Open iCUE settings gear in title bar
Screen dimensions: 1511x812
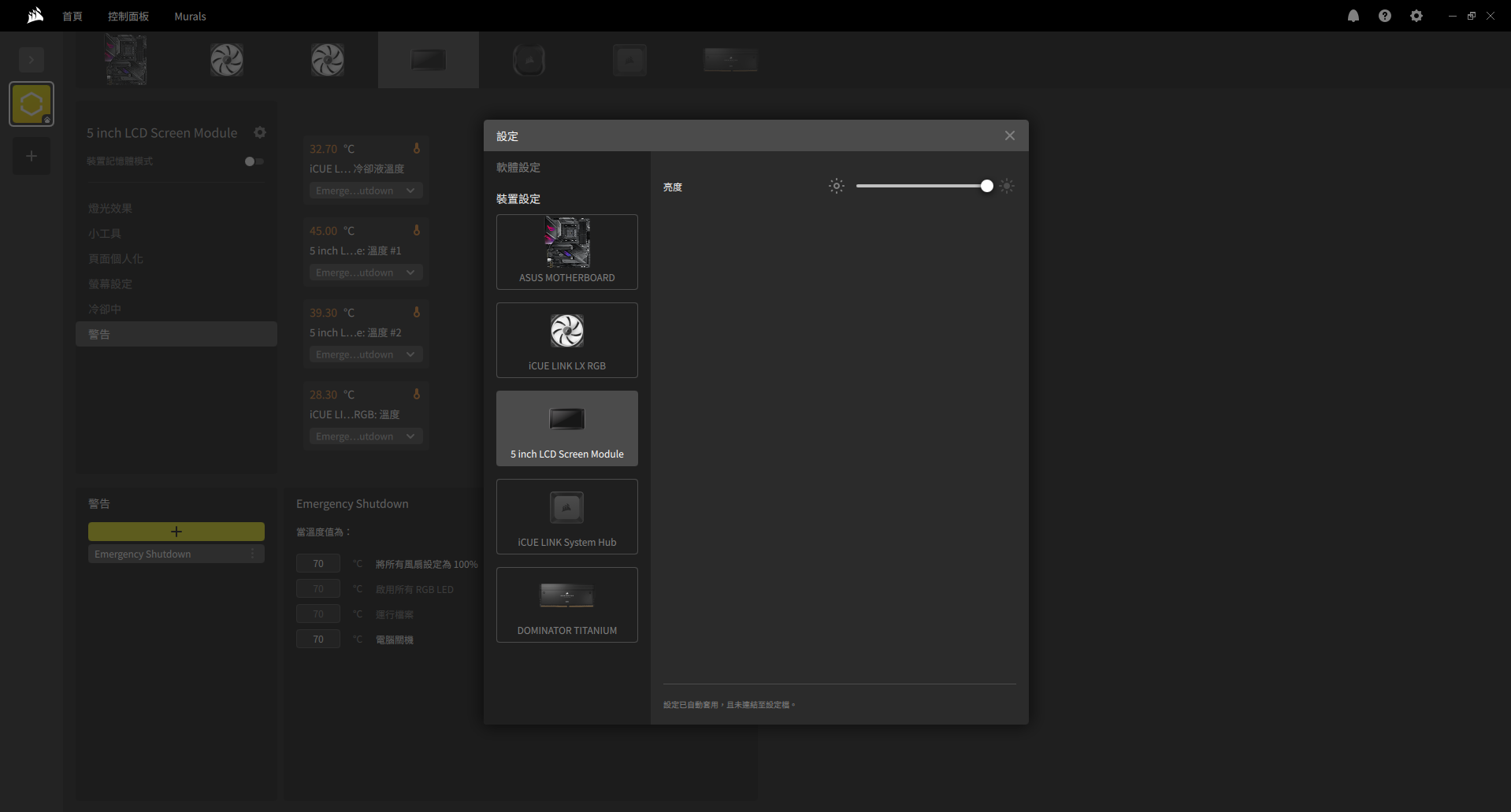[x=1416, y=16]
